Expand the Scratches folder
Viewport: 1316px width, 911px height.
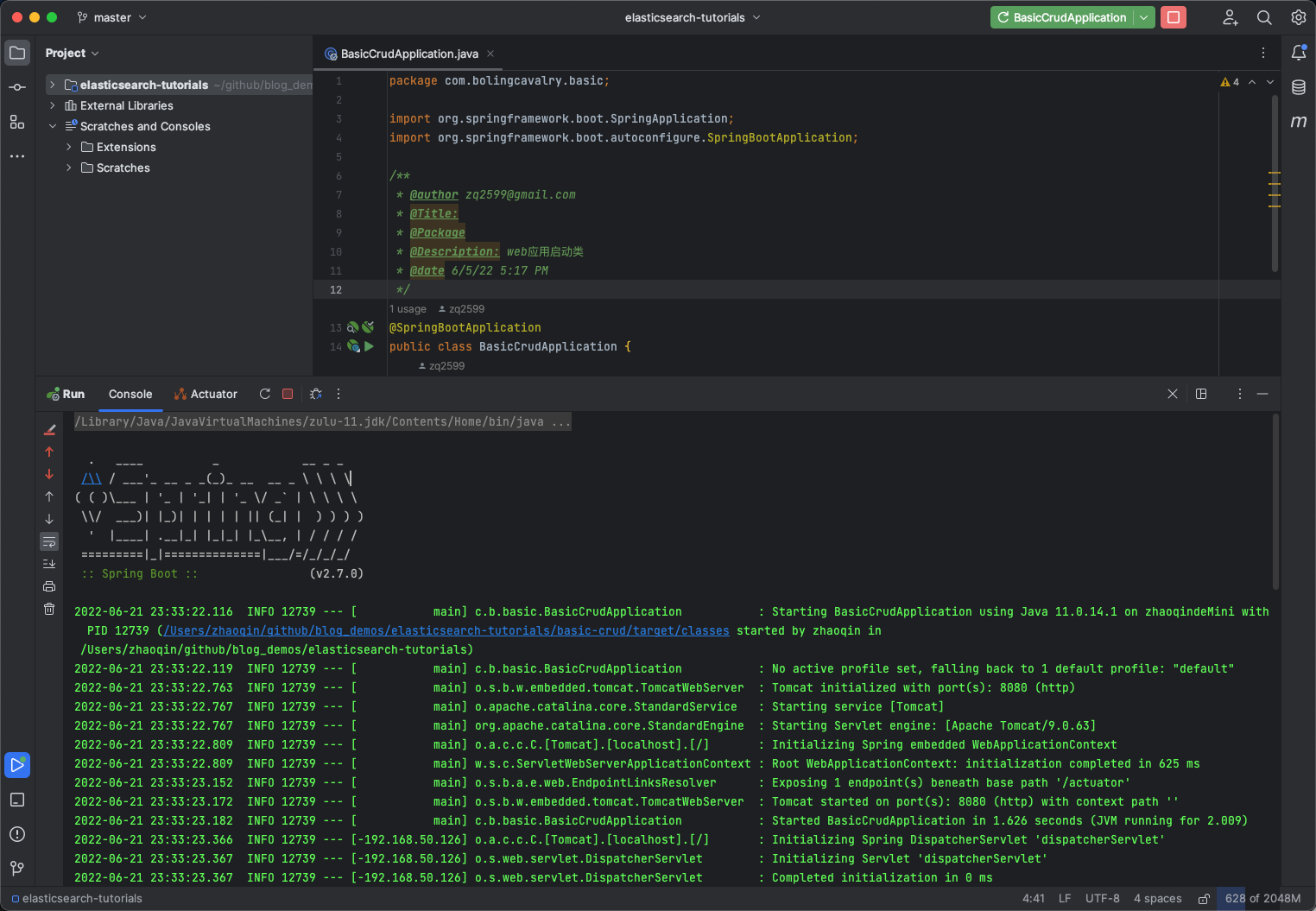click(69, 168)
